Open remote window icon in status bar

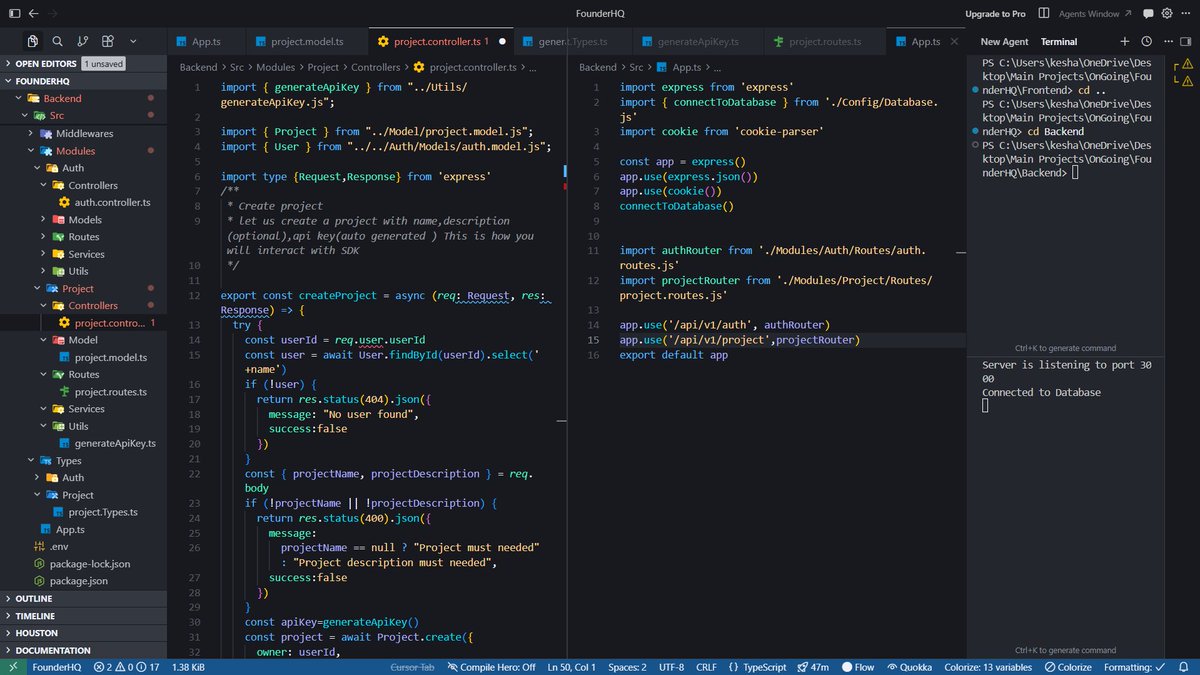[x=12, y=667]
